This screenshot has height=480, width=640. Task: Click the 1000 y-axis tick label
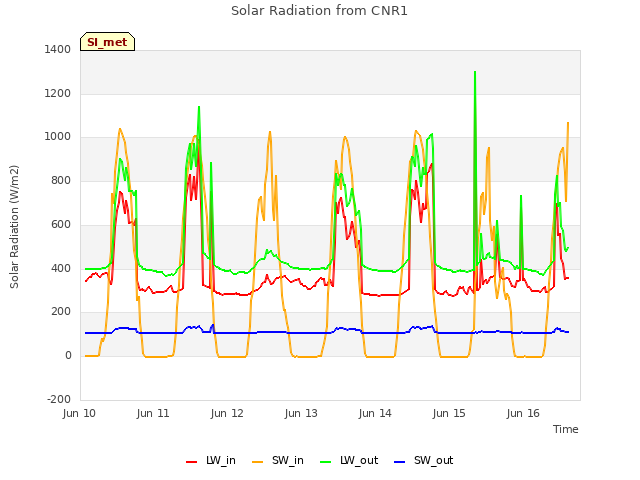coord(58,137)
